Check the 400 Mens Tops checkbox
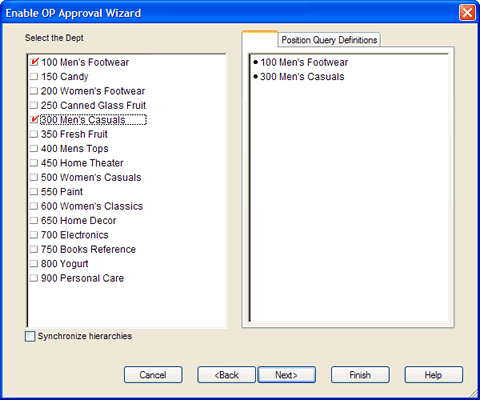Screen dimensions: 480x400 point(34,149)
